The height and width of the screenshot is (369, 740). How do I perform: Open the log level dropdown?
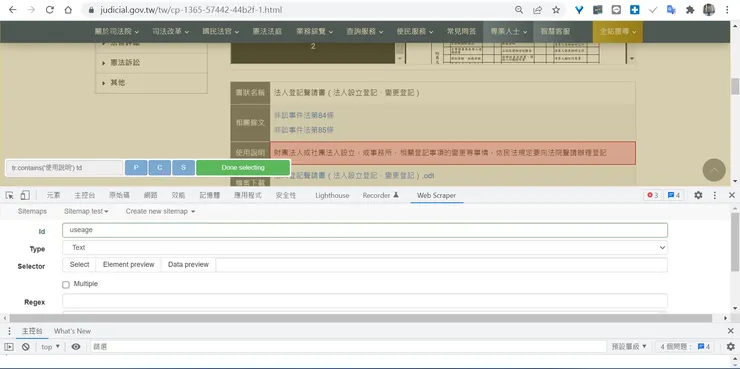click(629, 347)
